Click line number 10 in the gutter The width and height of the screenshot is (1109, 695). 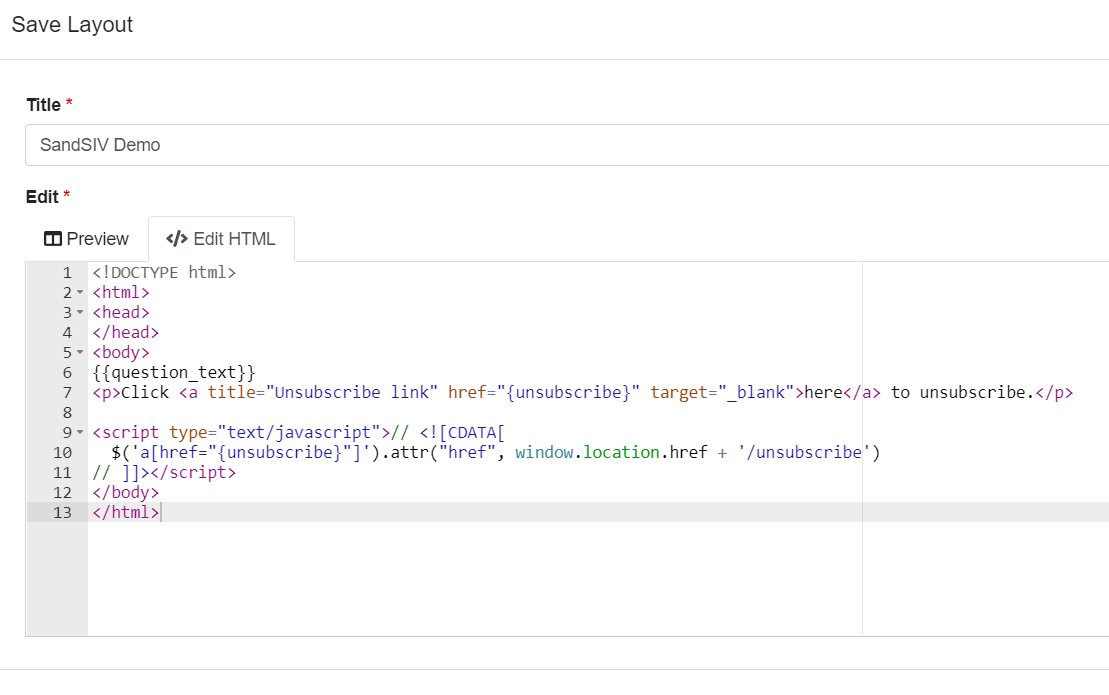tap(62, 452)
